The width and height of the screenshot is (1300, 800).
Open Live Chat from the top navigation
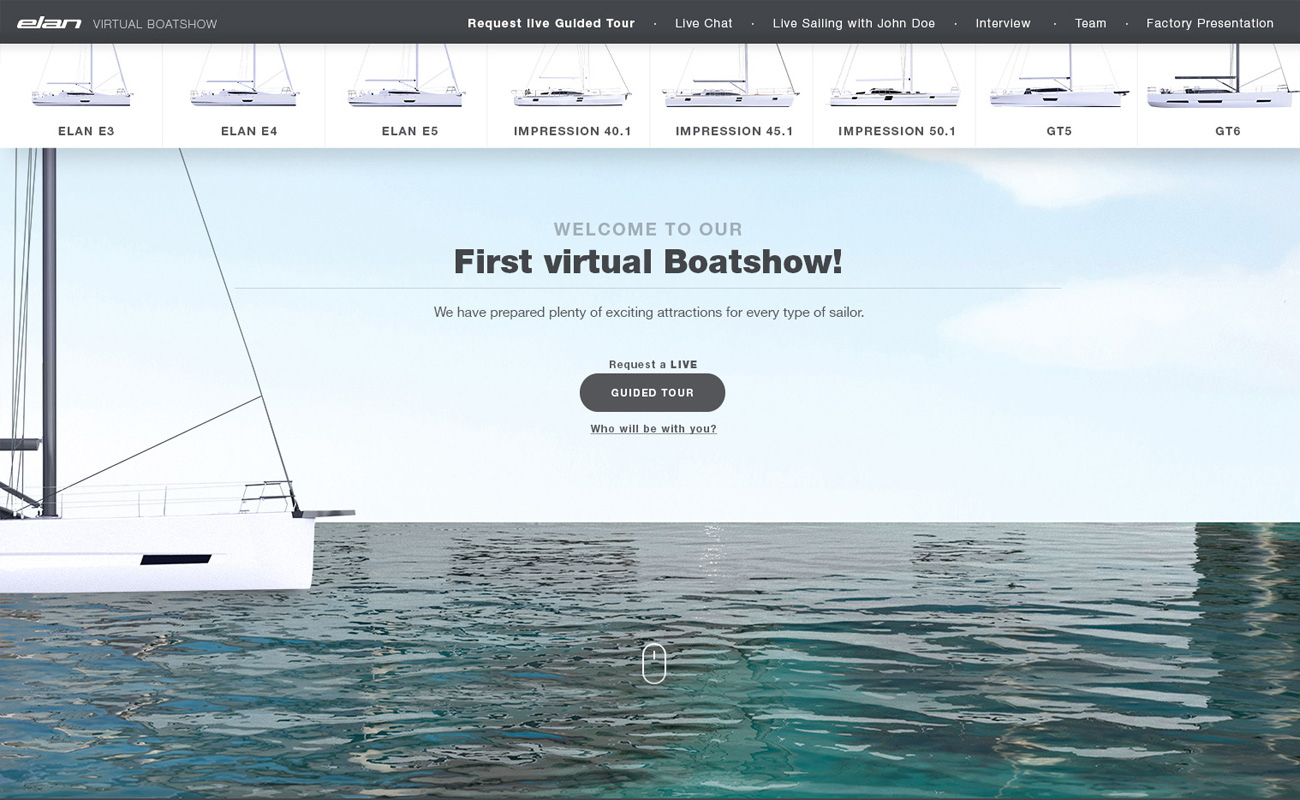tap(704, 23)
